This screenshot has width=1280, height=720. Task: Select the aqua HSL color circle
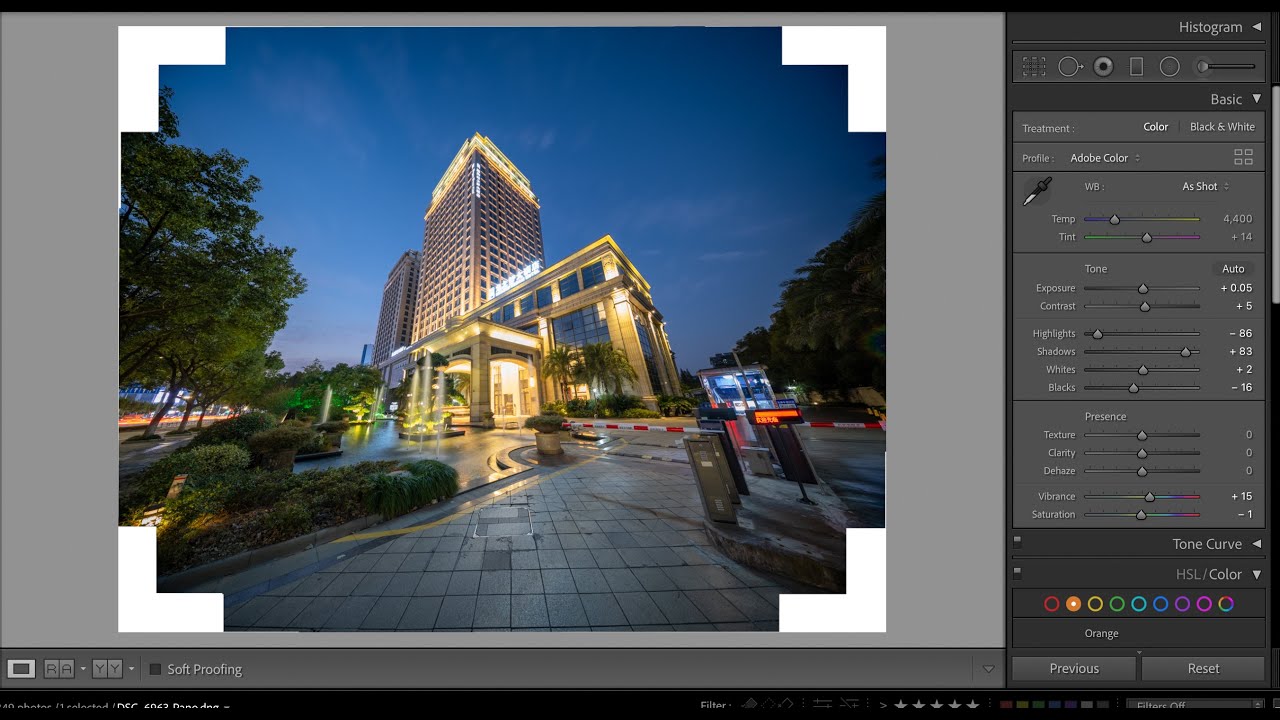[1138, 604]
